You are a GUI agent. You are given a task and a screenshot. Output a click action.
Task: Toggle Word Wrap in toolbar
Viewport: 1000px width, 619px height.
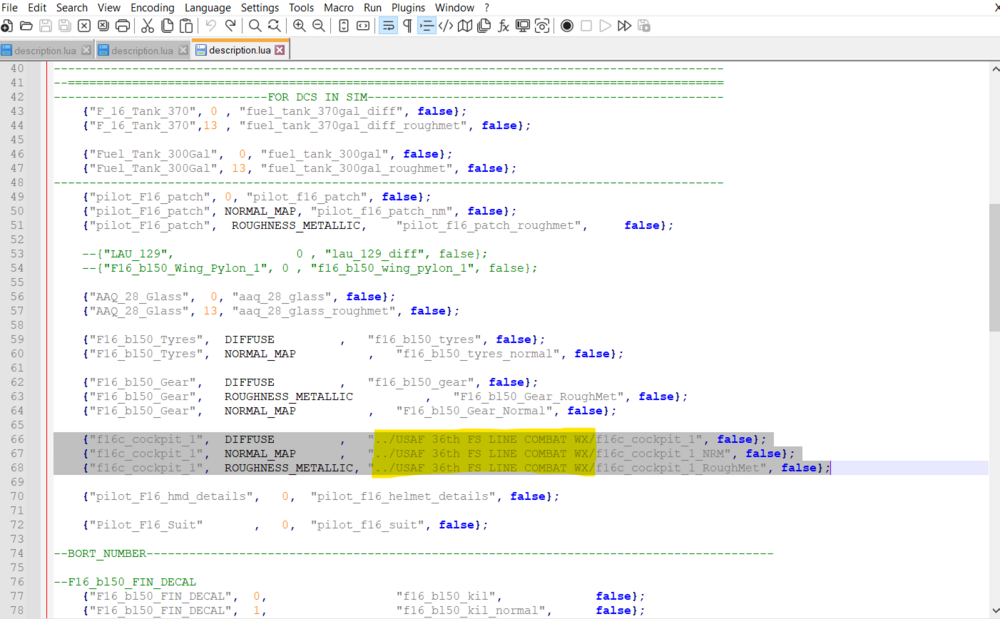coord(388,26)
